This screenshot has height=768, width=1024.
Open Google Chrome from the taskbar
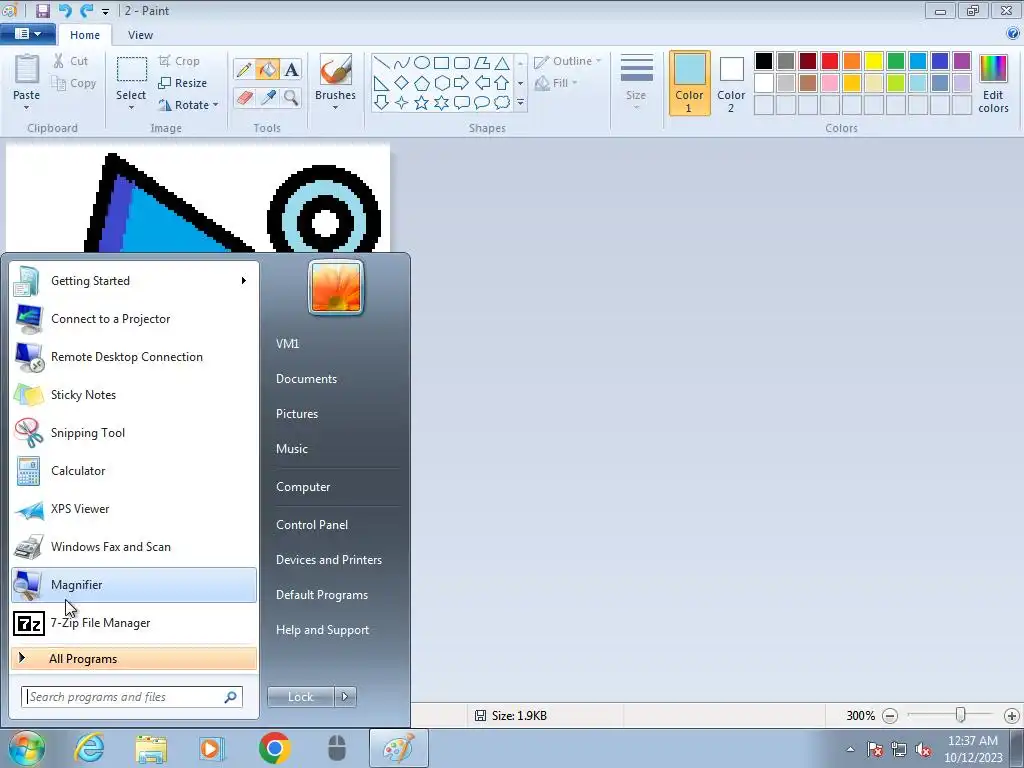point(274,748)
